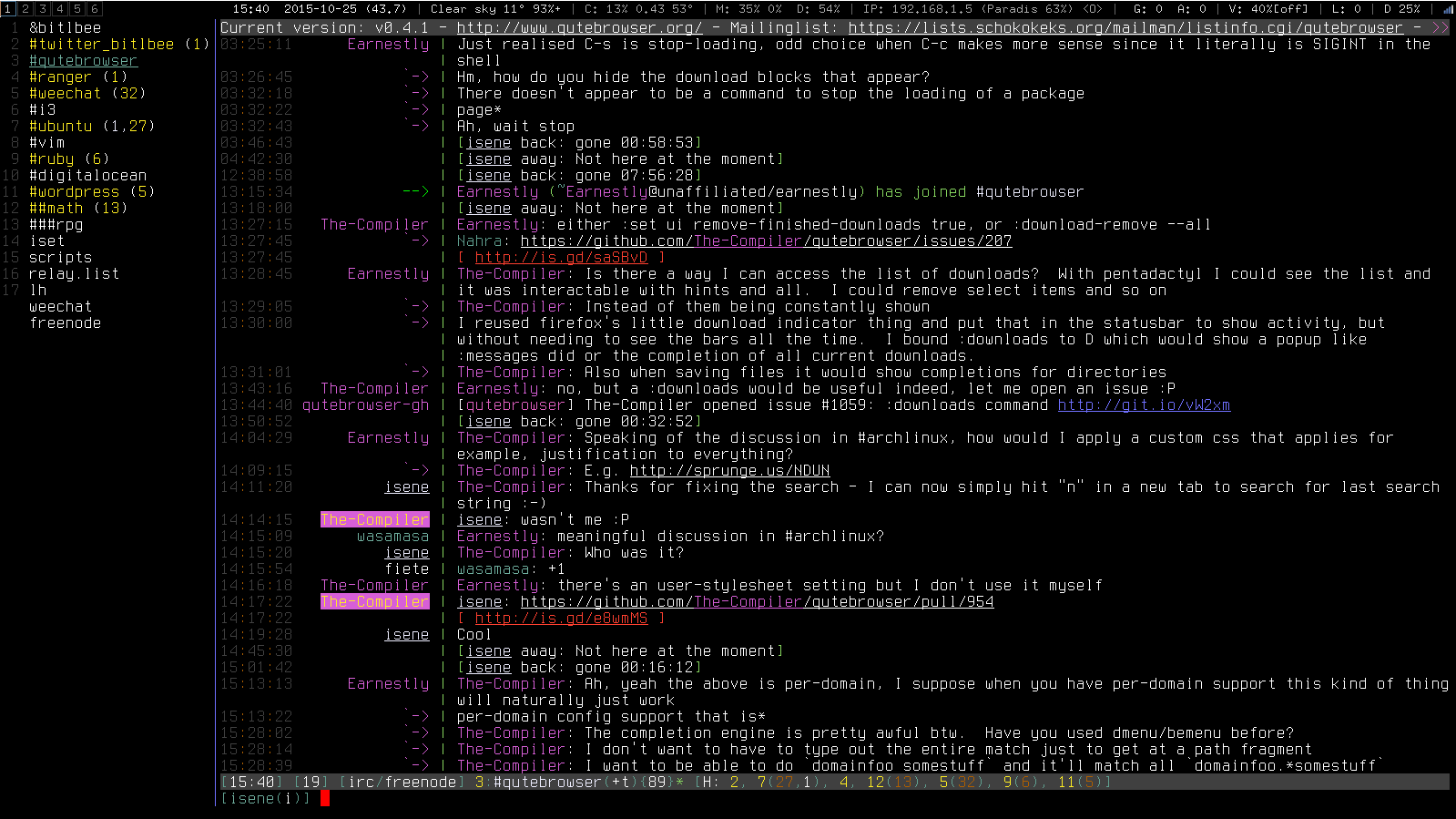
Task: Open the git.io/vW2xm link
Action: tap(1144, 404)
